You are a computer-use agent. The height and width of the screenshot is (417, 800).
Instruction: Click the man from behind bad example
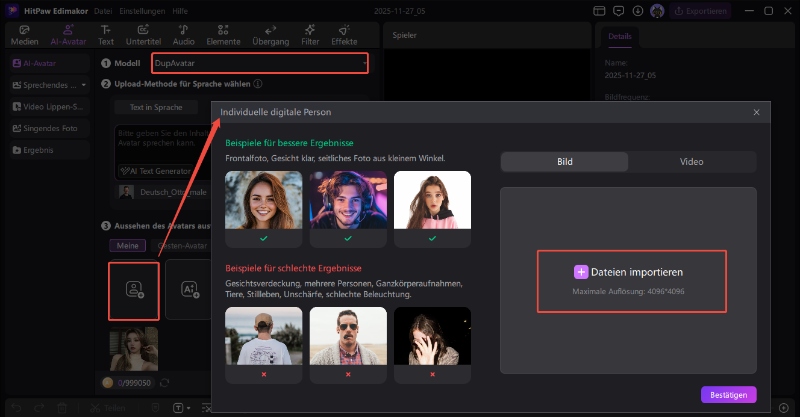264,336
